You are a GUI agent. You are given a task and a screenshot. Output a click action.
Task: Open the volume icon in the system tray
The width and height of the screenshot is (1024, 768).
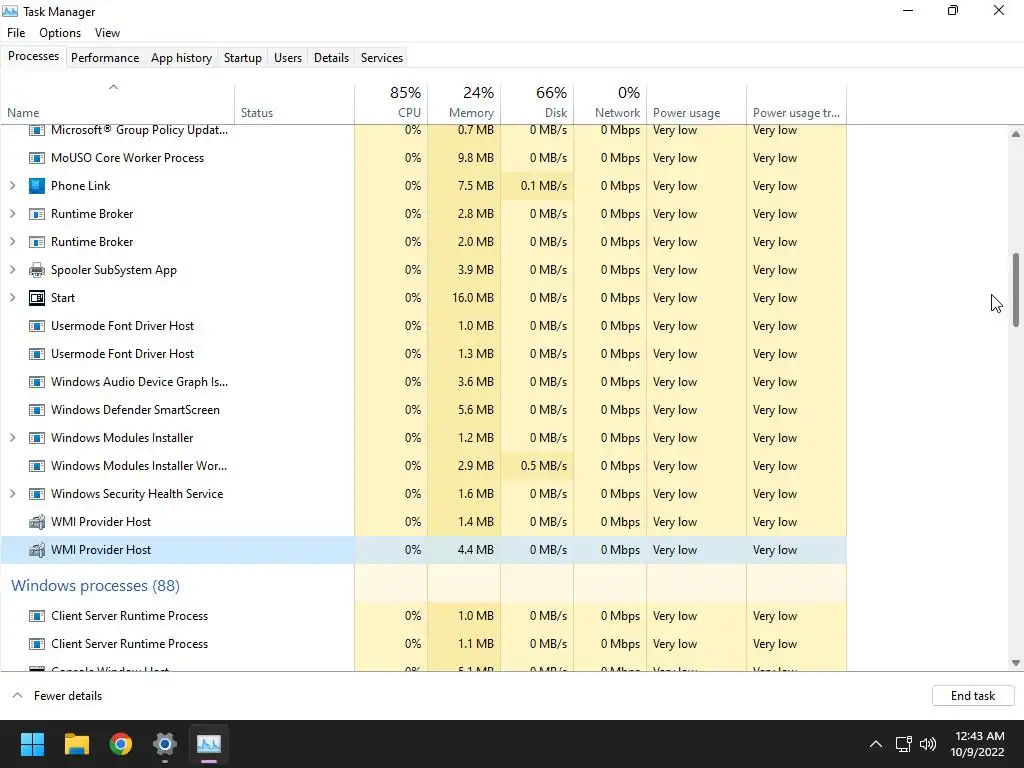[927, 744]
